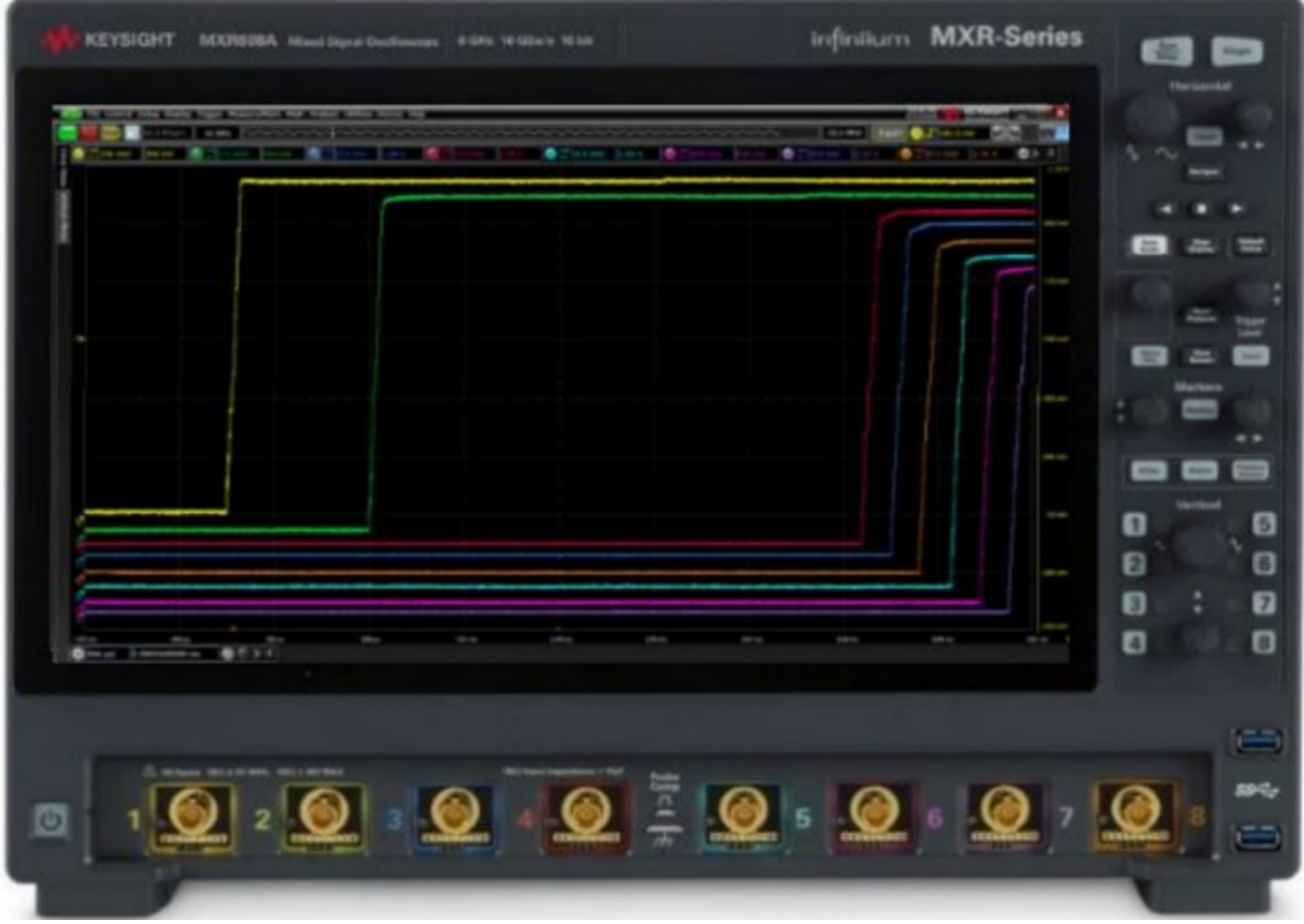Click the red Stop button in the on-screen toolbar
The width and height of the screenshot is (1304, 924).
(x=89, y=133)
